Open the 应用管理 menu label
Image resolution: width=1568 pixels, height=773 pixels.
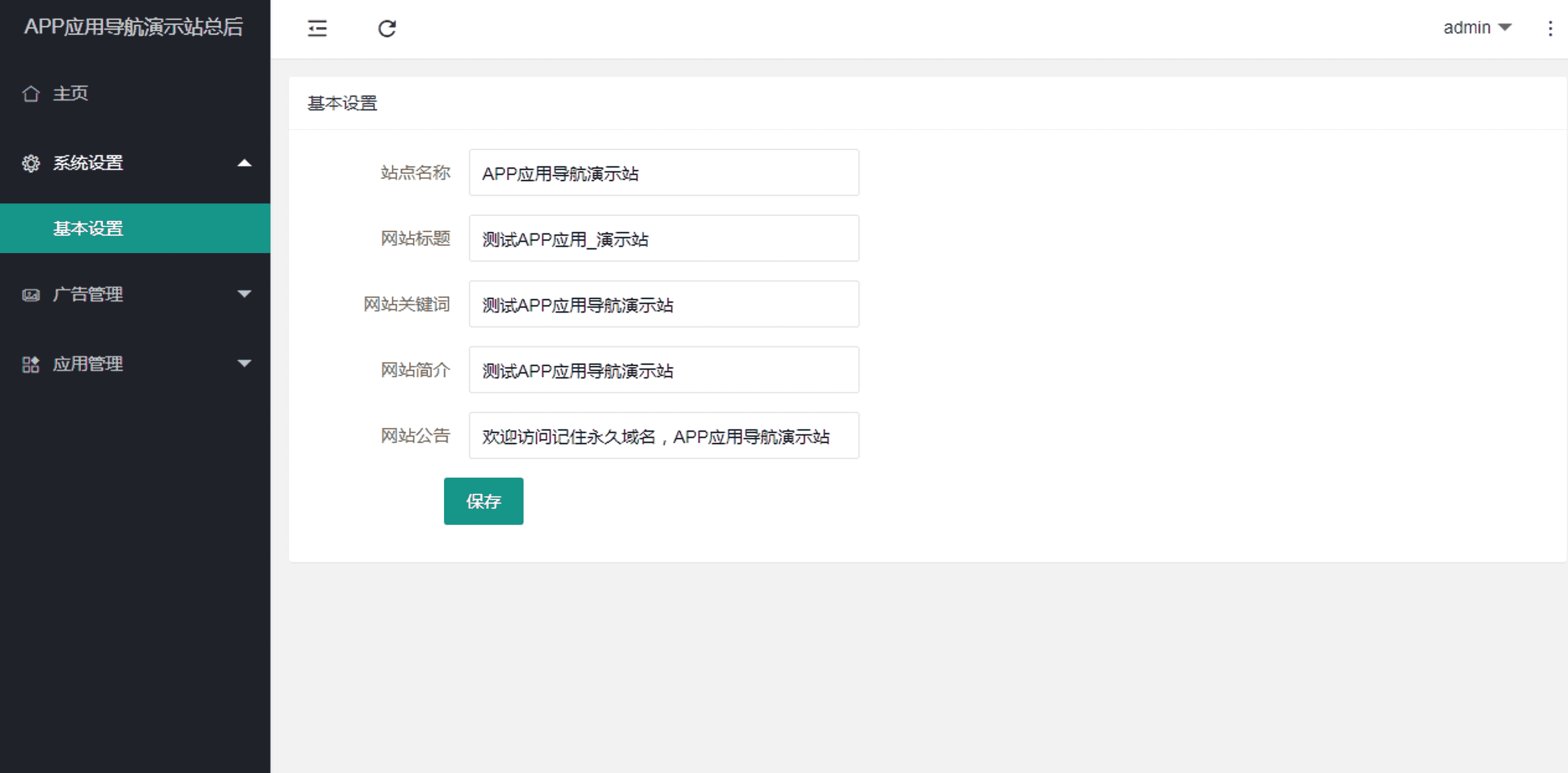pyautogui.click(x=88, y=364)
